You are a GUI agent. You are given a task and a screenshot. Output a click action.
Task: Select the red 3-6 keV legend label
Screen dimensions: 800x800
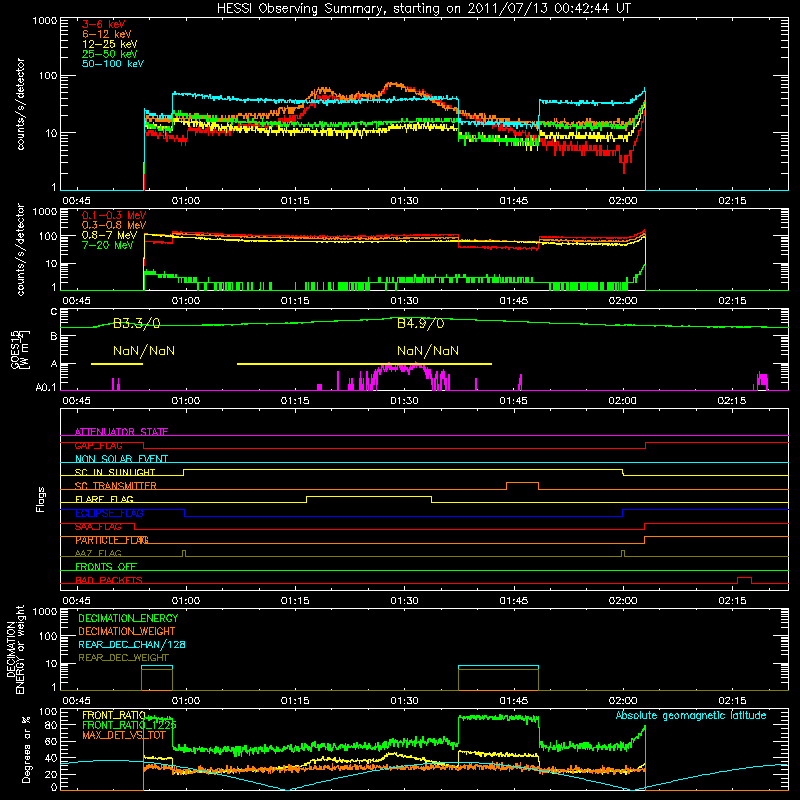pos(104,24)
